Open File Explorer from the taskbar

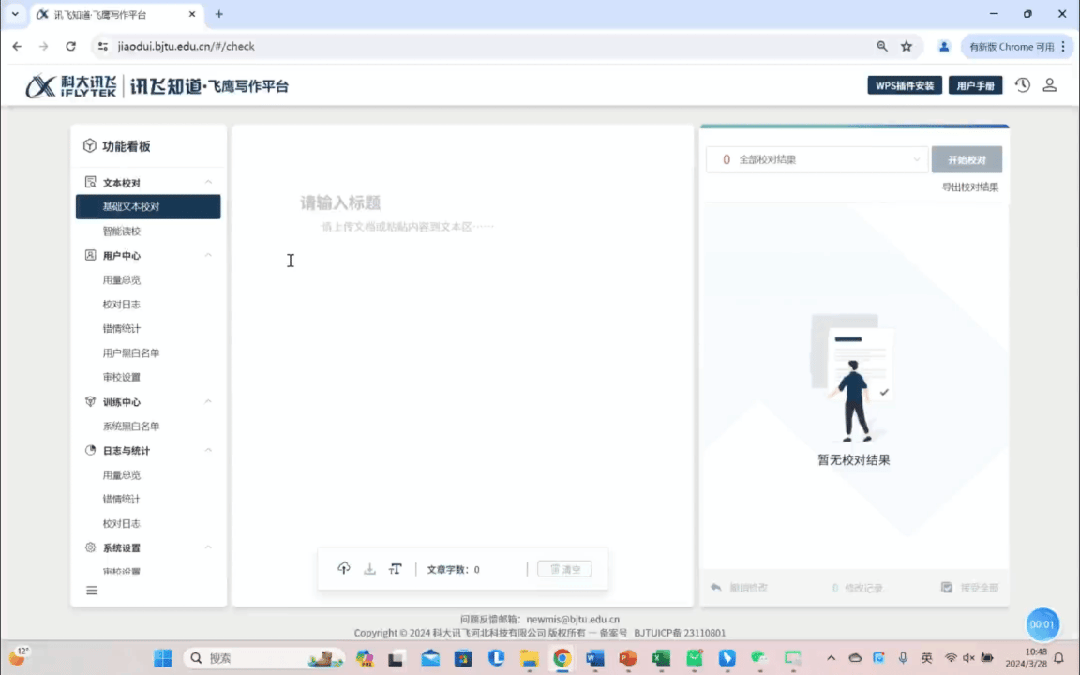pyautogui.click(x=529, y=658)
